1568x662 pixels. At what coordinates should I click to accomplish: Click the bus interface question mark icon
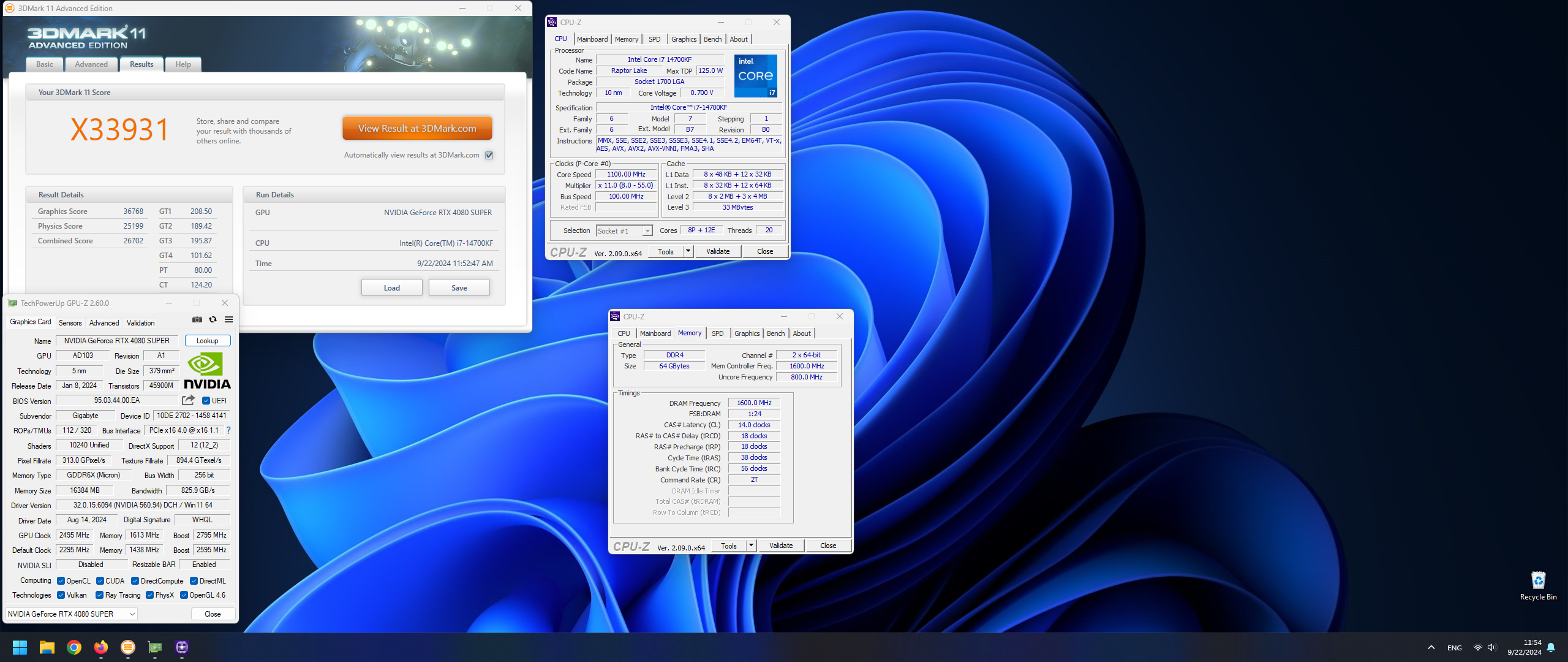(x=228, y=430)
